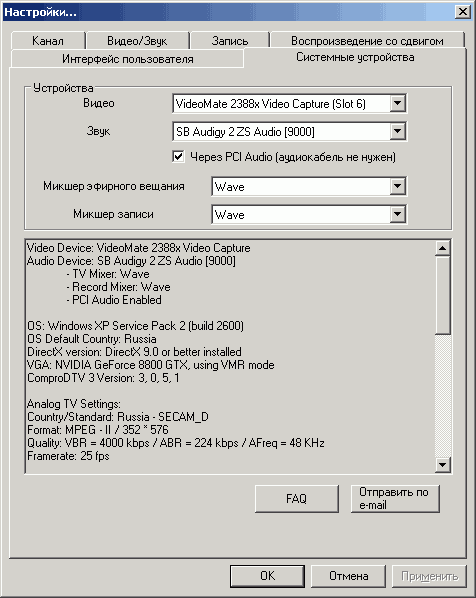This screenshot has width=476, height=598.
Task: Click the Отмена button
Action: [349, 575]
